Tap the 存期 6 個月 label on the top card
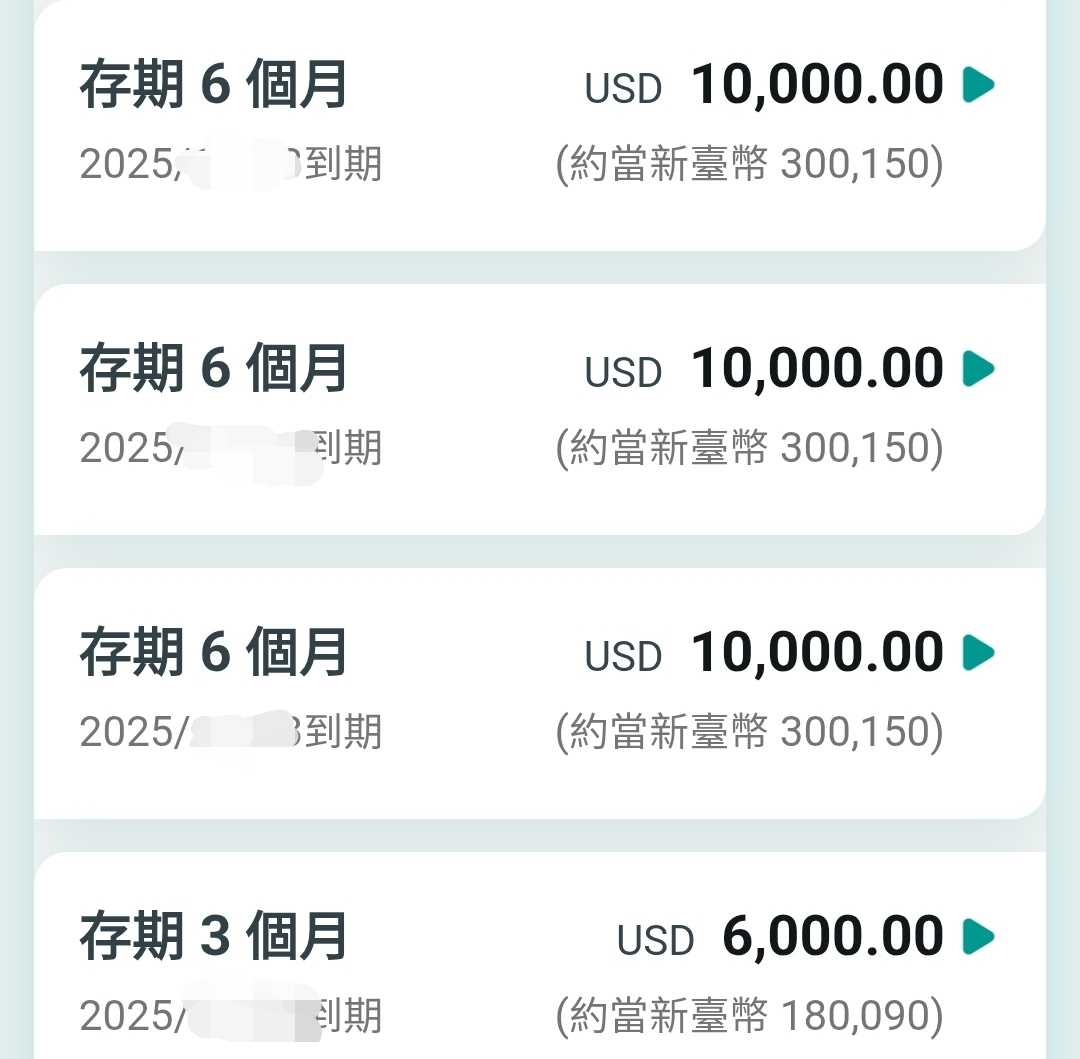Screen dimensions: 1080x1059 tap(213, 85)
